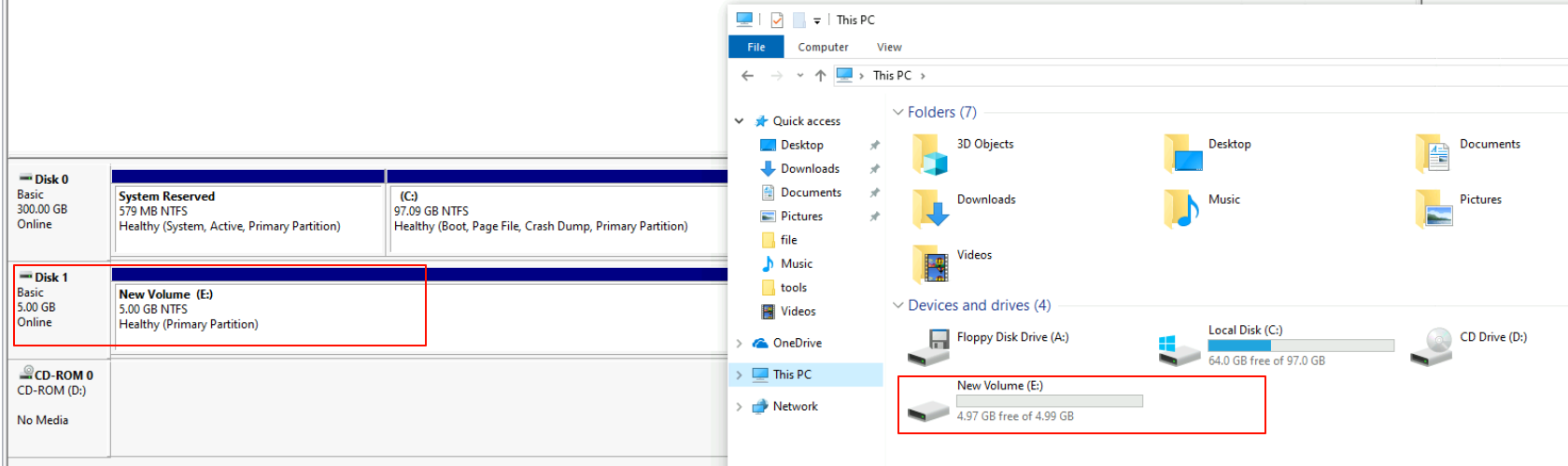This screenshot has width=1568, height=466.
Task: Collapse the Devices and drives (4) group
Action: point(898,305)
